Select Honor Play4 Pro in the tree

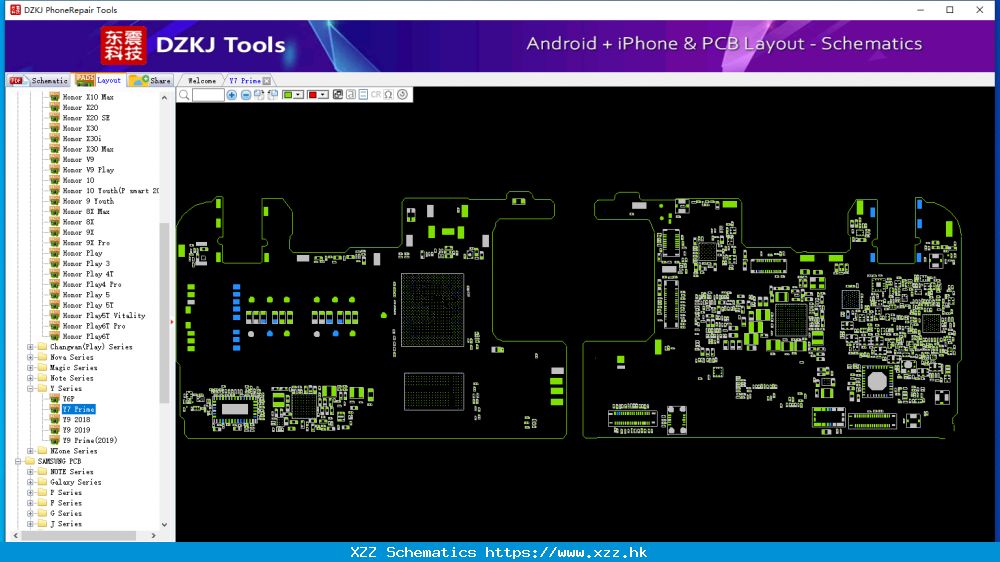[x=92, y=285]
